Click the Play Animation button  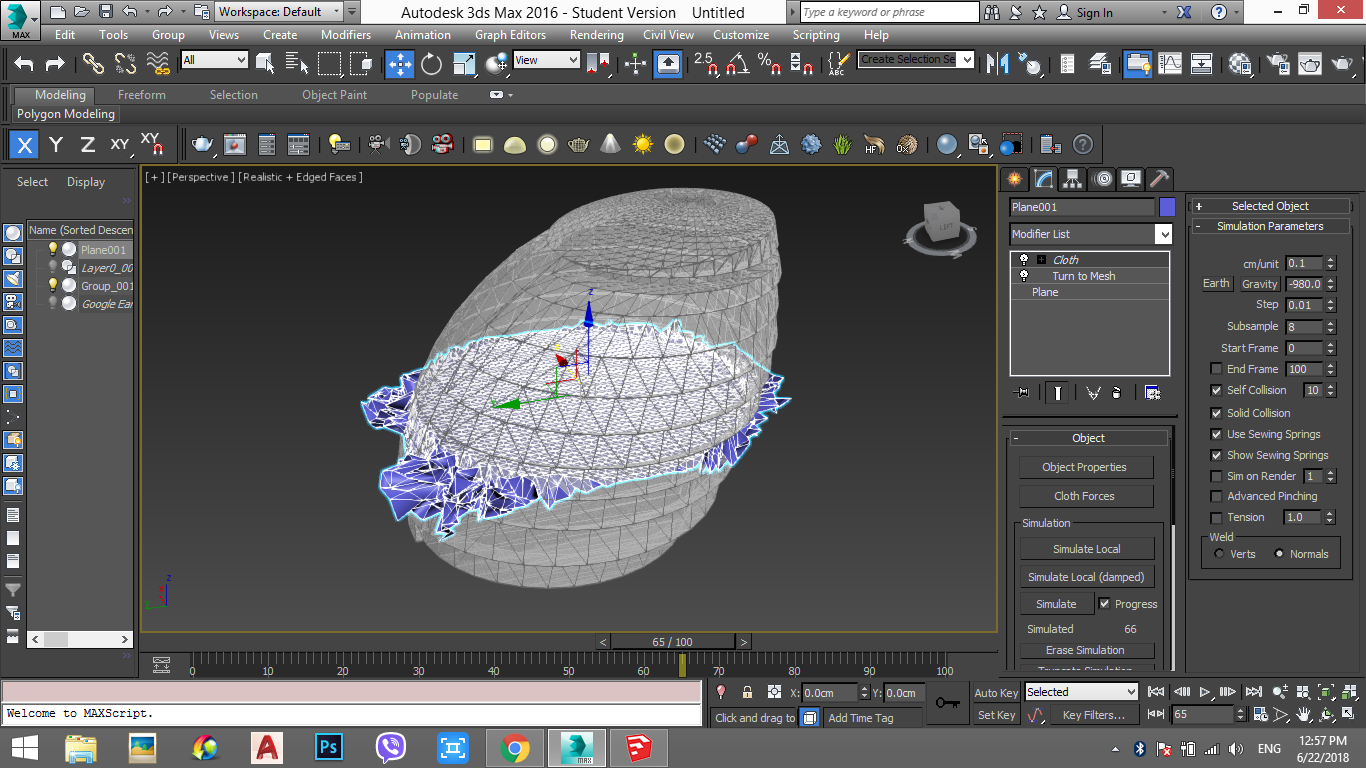tap(1205, 692)
